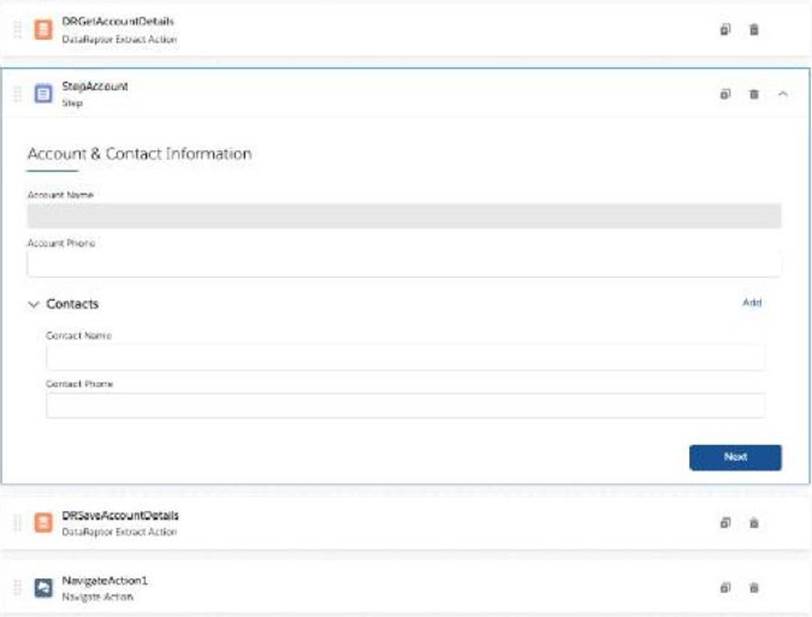Viewport: 812px width, 617px height.
Task: Select the DRSaveAccountDetails row title
Action: [120, 516]
